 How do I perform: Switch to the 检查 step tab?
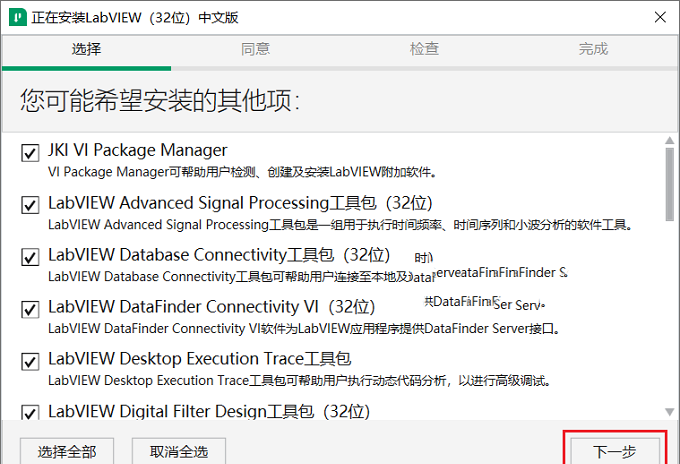click(x=424, y=49)
